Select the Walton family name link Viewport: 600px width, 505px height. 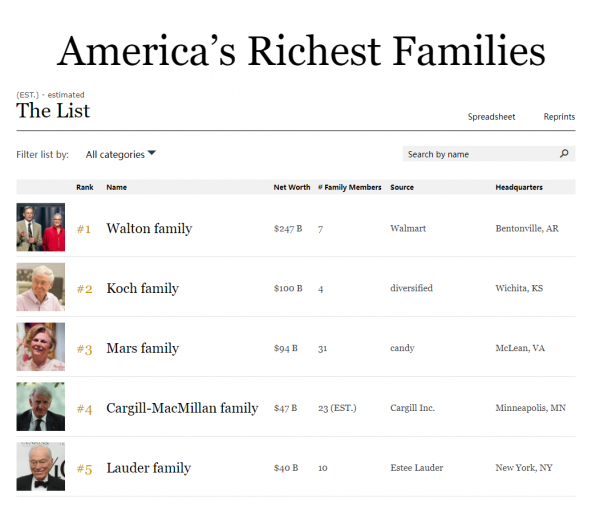coord(149,228)
